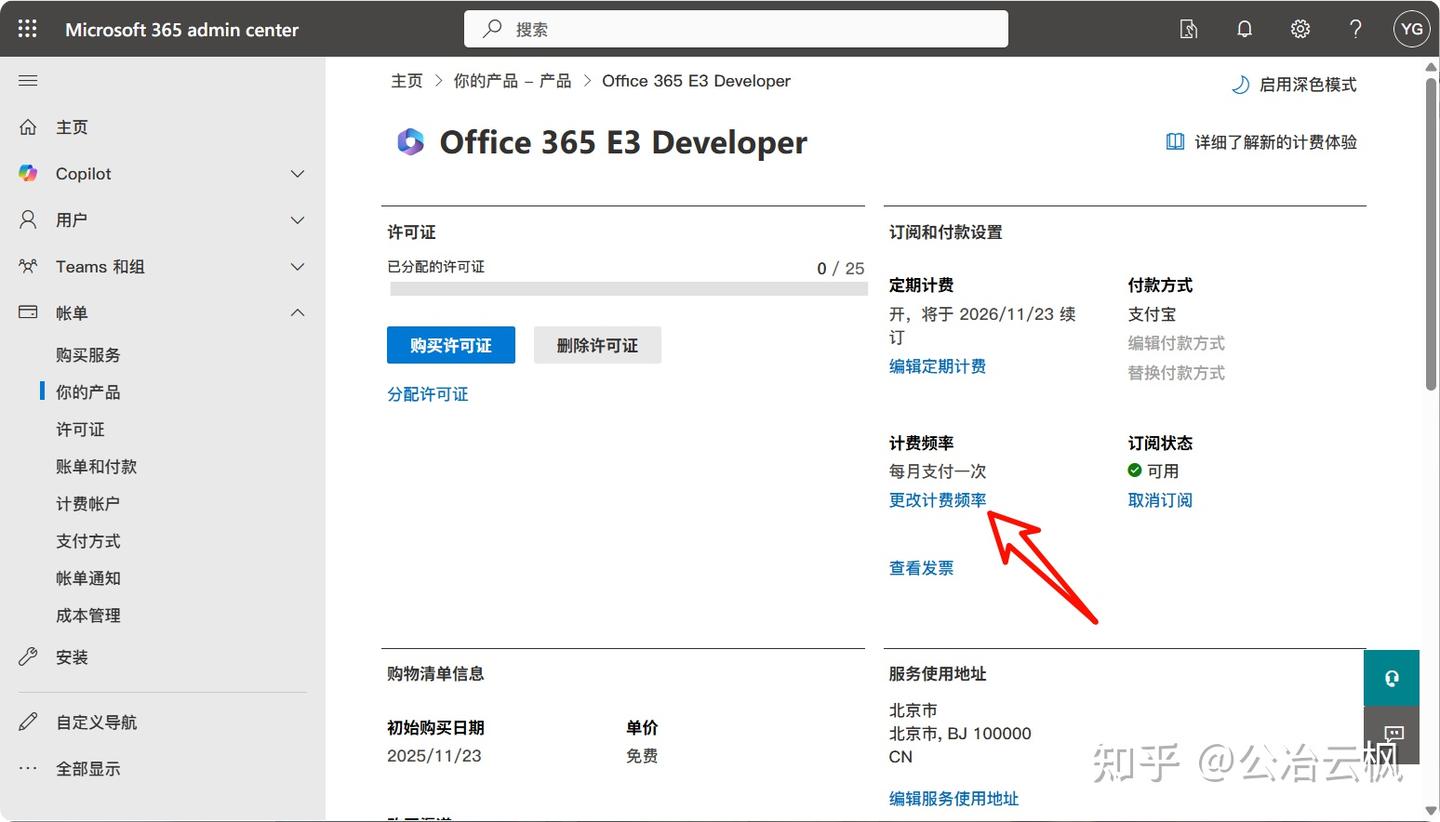Screen dimensions: 1440x822
Task: Click the 全部显示 ellipsis icon
Action: [x=28, y=768]
